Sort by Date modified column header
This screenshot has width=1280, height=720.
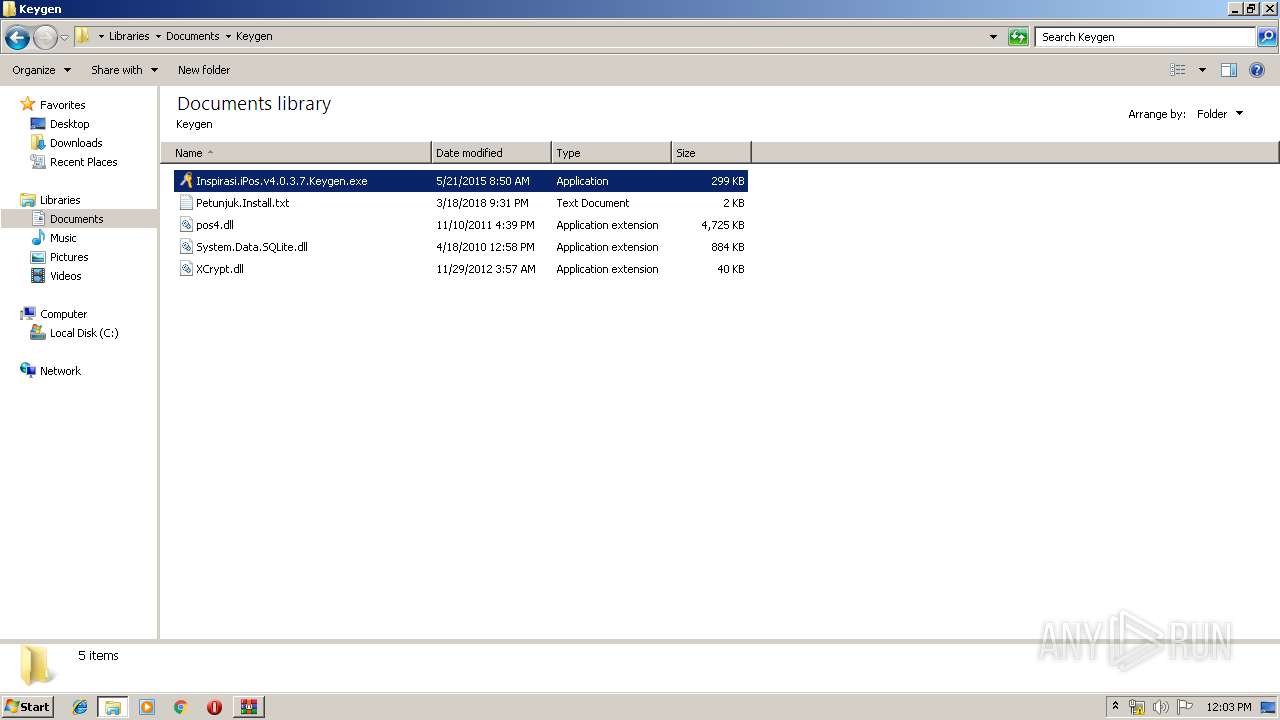coord(491,153)
